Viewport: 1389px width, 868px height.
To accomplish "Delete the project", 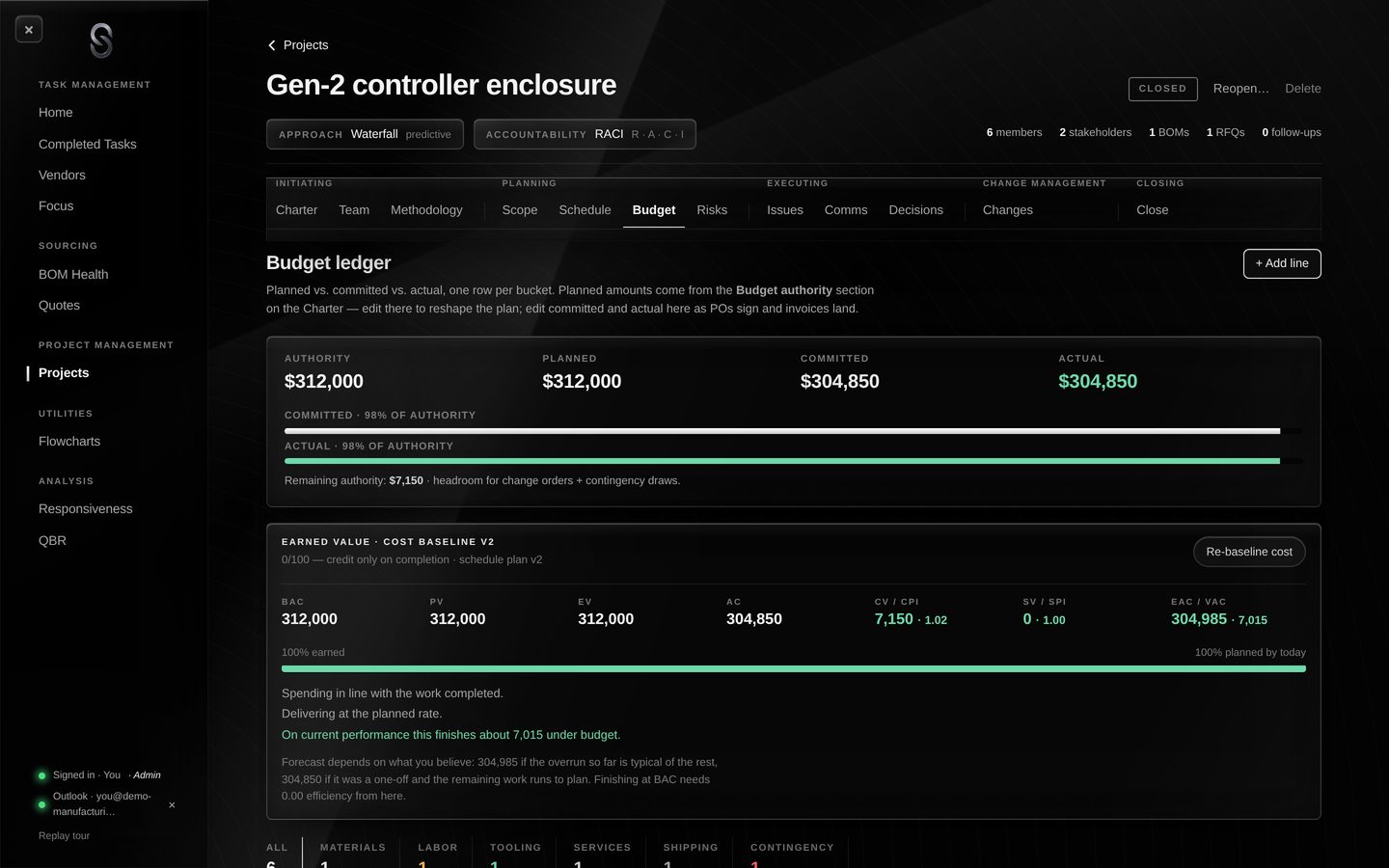I will [x=1303, y=89].
